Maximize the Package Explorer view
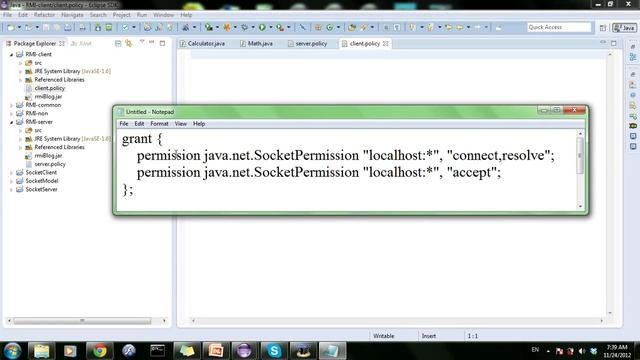The width and height of the screenshot is (640, 360). click(162, 43)
